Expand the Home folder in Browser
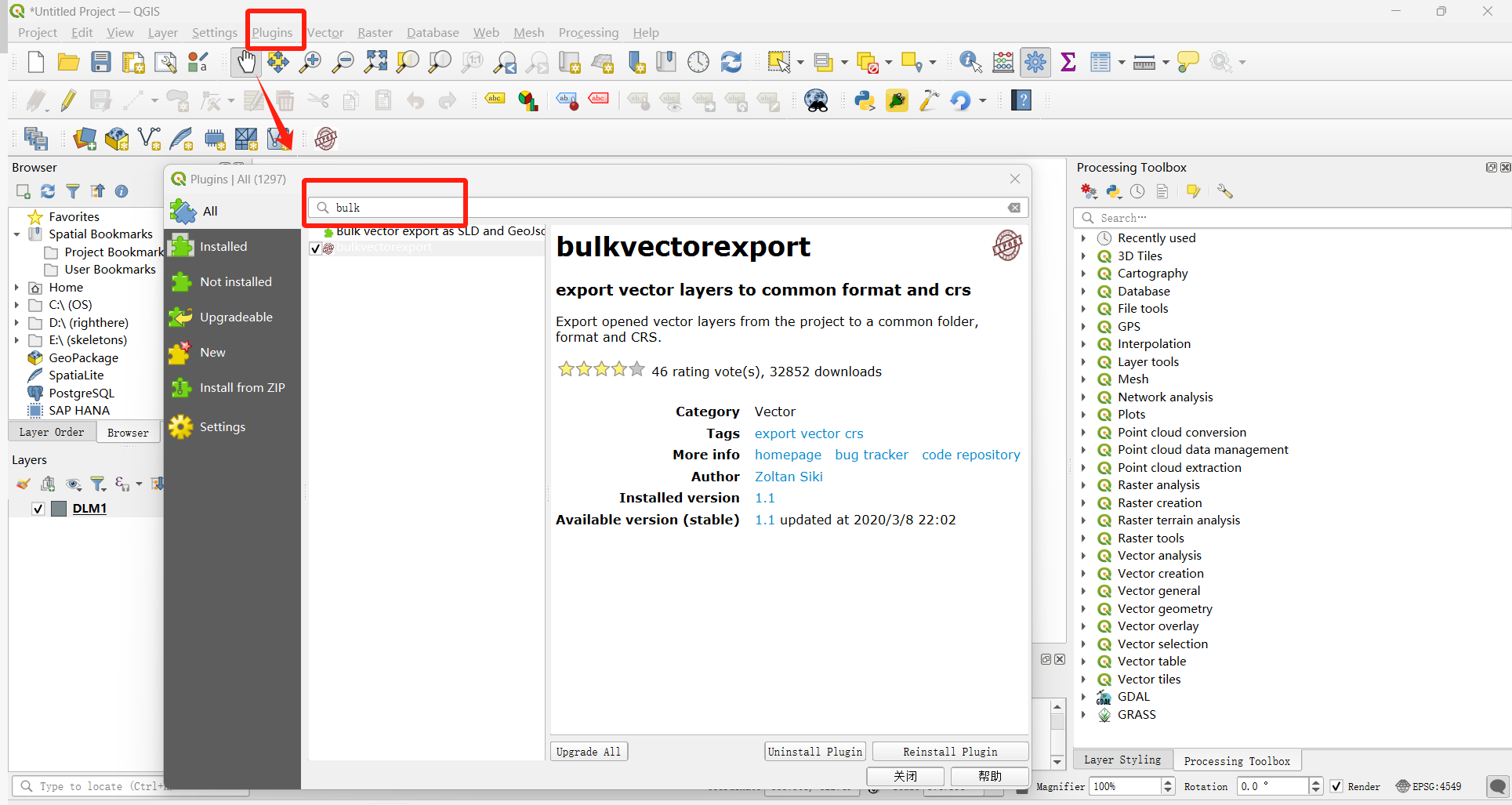This screenshot has height=805, width=1512. tap(16, 288)
